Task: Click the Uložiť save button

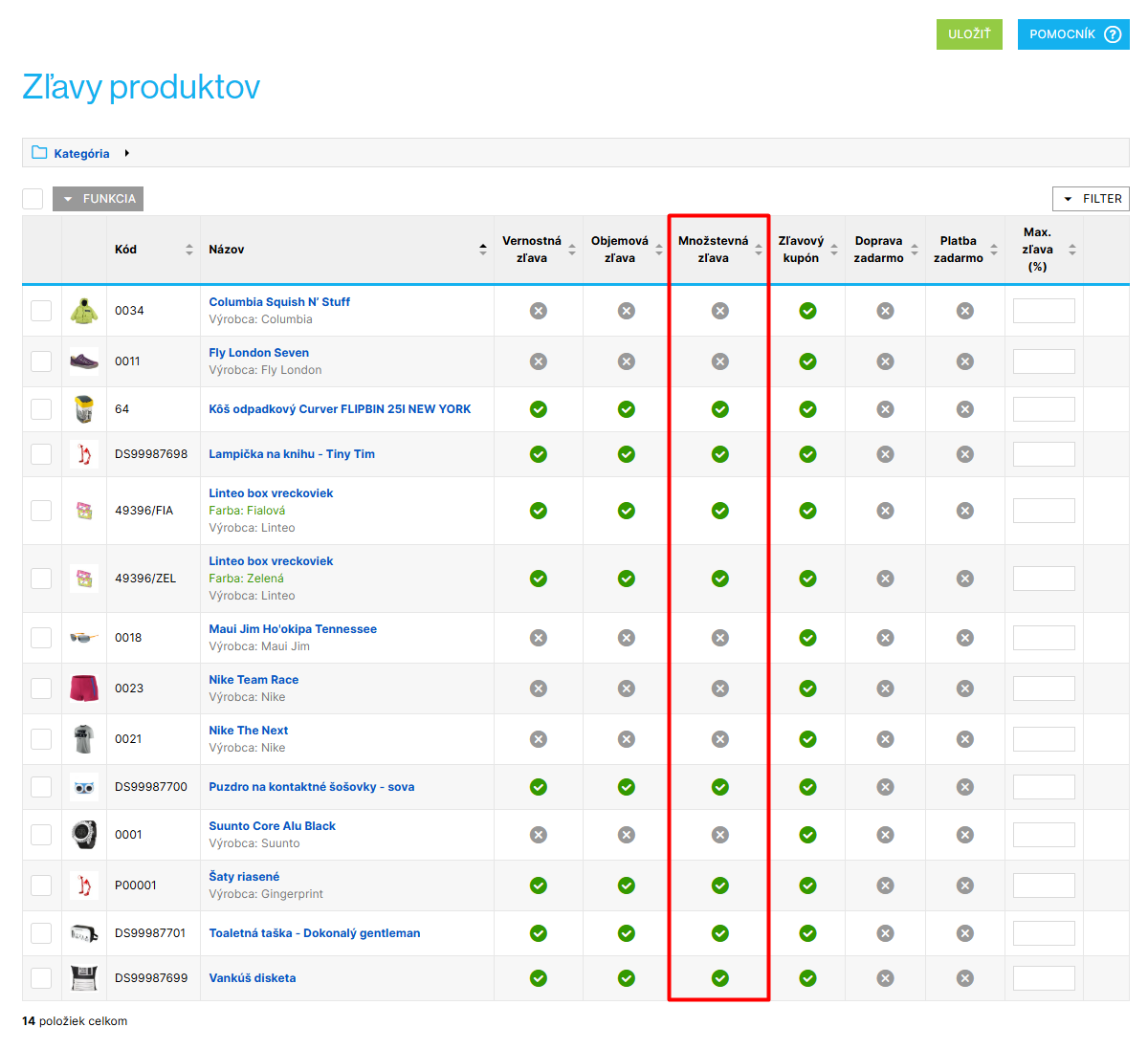Action: coord(969,34)
